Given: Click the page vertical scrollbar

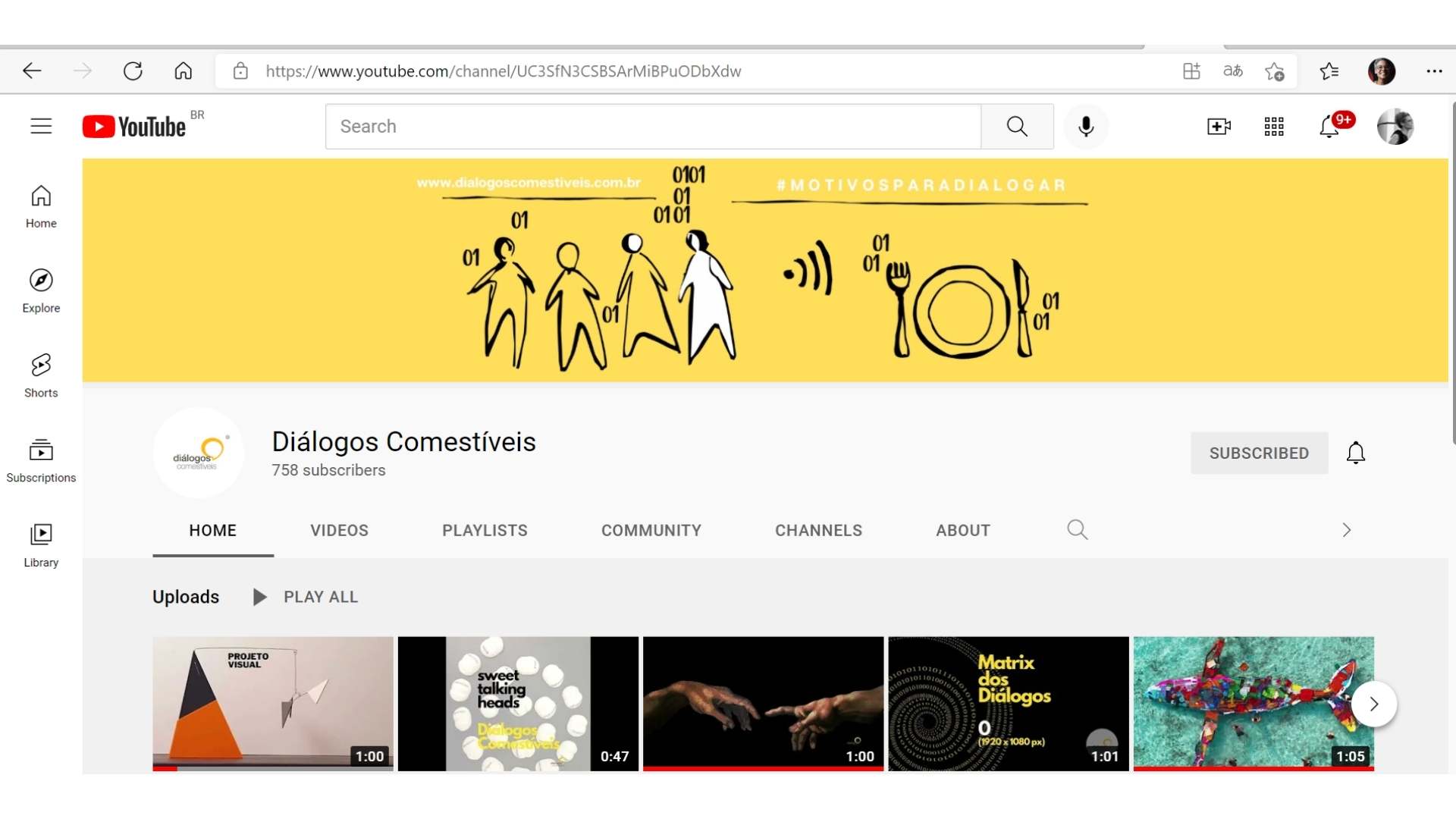Looking at the screenshot, I should pos(1453,273).
